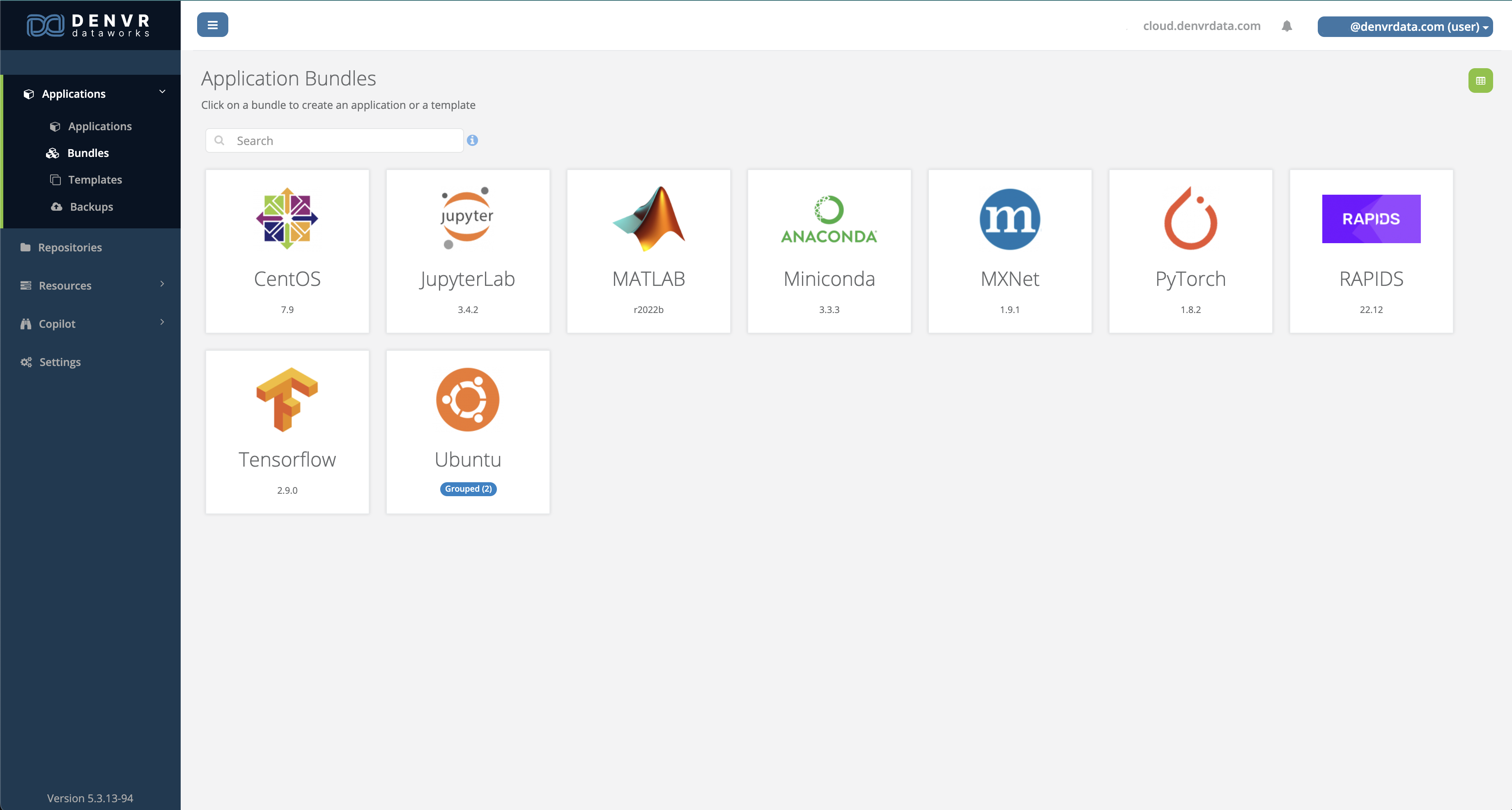Click RAPIDS version 22.12 text
The width and height of the screenshot is (1512, 810).
[x=1371, y=309]
